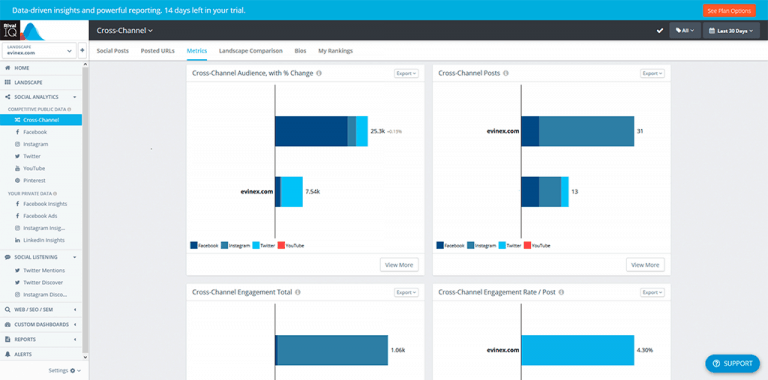Screen dimensions: 768x380
Task: Click the Social Listening speech bubble icon
Action: coord(7,257)
